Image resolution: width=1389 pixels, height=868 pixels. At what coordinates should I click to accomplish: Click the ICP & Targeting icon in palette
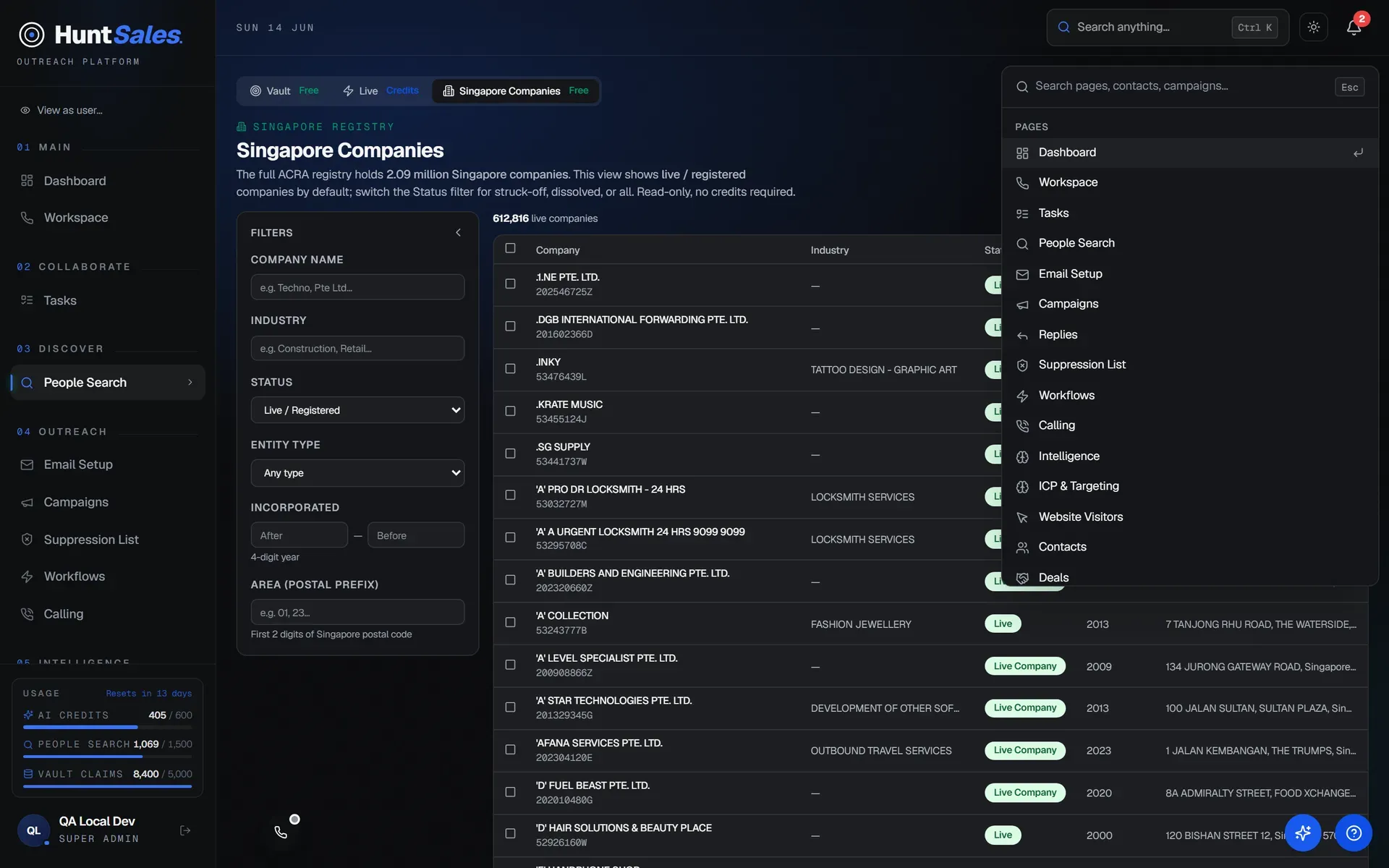[x=1022, y=487]
